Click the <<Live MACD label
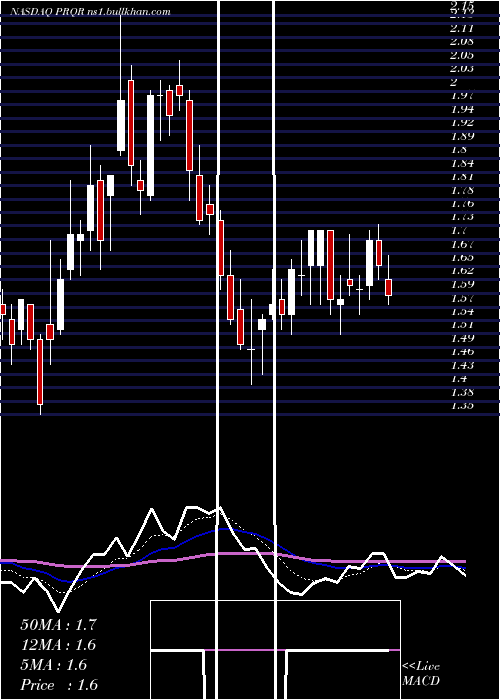The image size is (500, 700). 421,674
